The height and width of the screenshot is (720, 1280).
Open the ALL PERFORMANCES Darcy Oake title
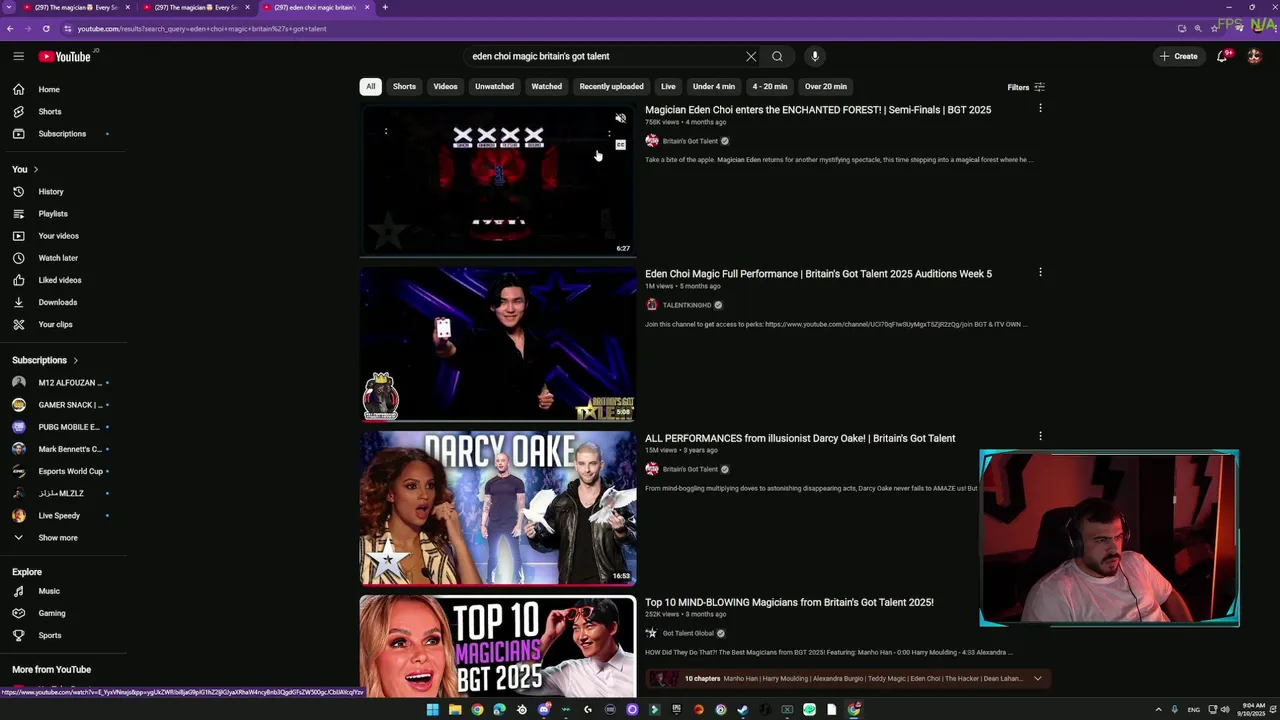[x=800, y=438]
